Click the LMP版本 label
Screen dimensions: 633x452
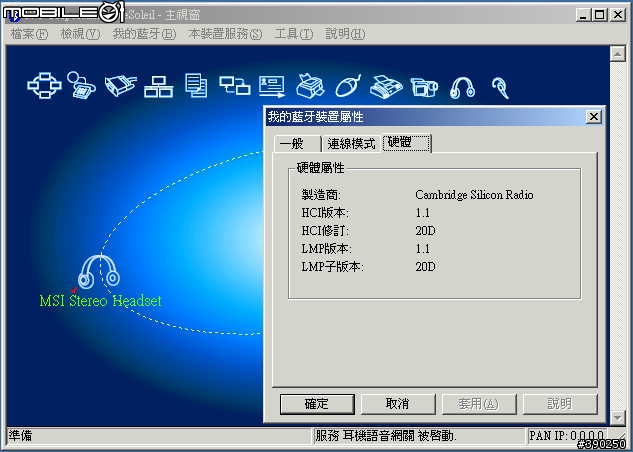click(327, 249)
